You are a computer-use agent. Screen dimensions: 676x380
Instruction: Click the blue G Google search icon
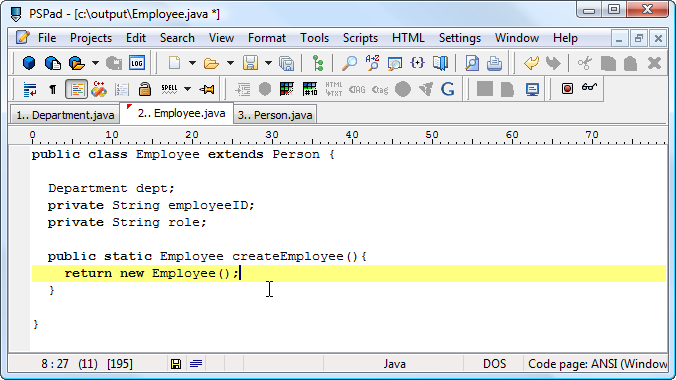[x=448, y=89]
